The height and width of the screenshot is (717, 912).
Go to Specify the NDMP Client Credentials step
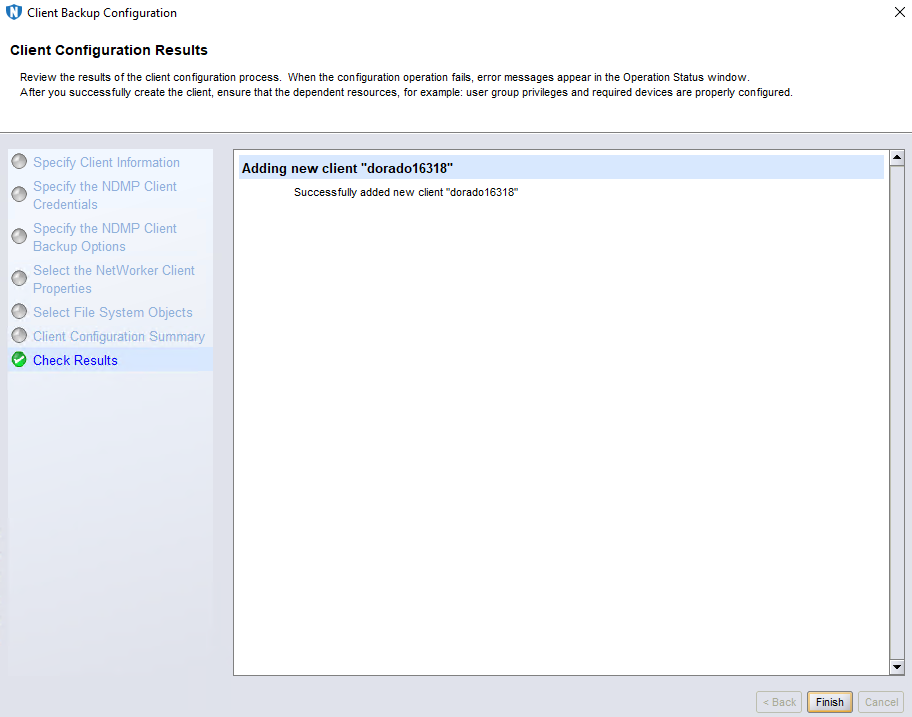105,195
